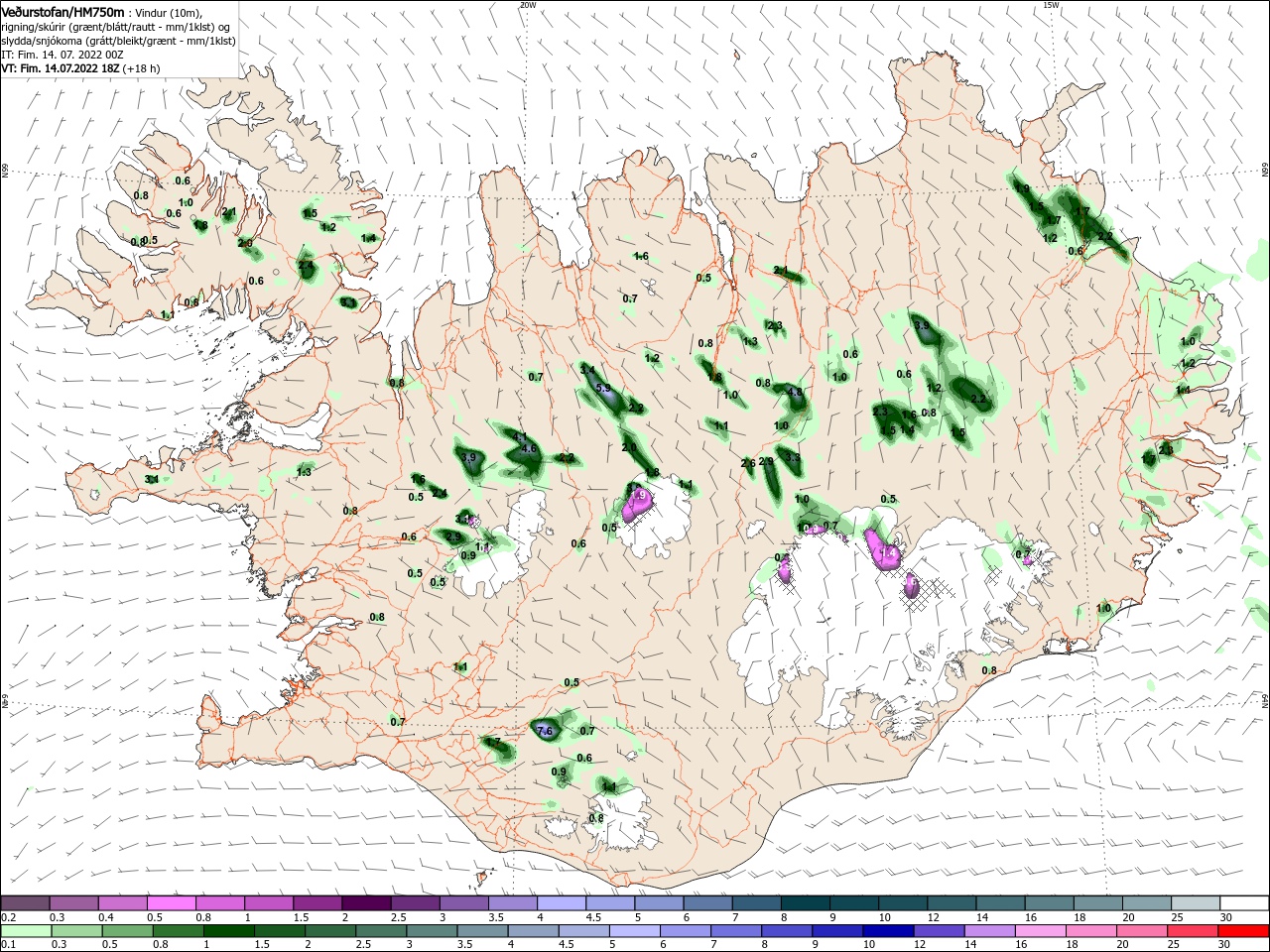Click the 20W longitude label at top

point(528,5)
